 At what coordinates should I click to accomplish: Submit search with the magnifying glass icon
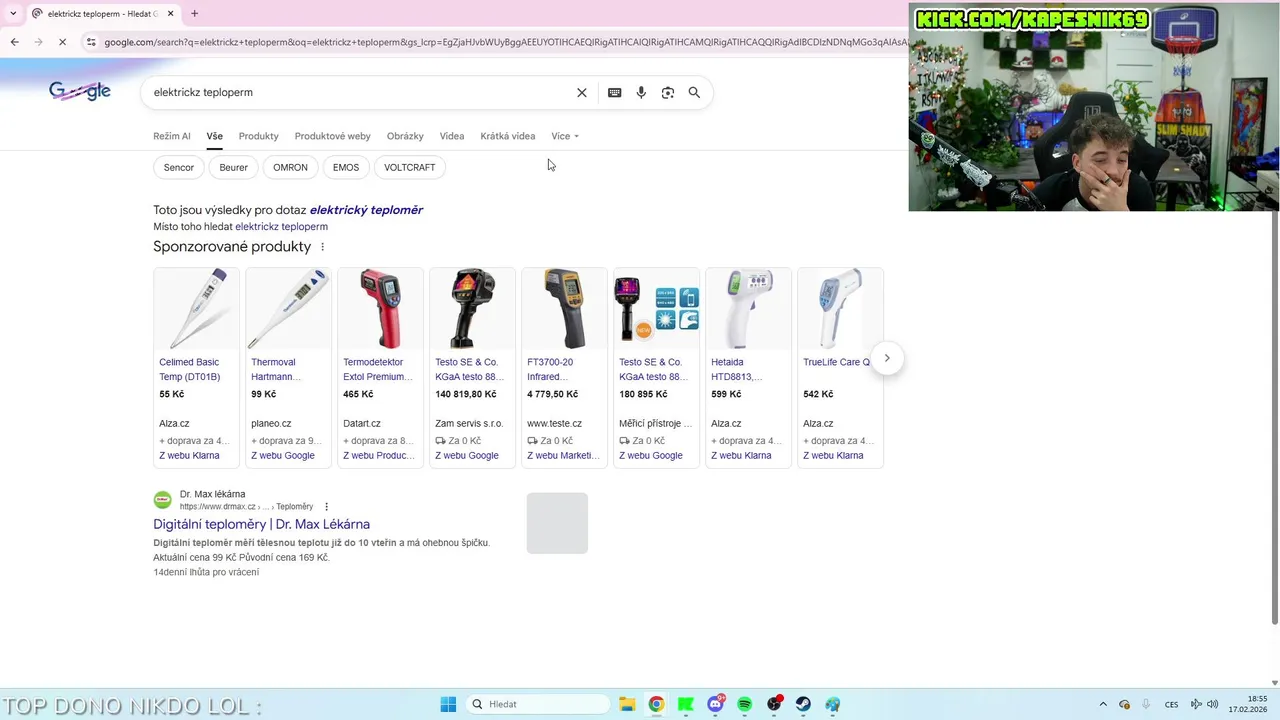coord(694,92)
